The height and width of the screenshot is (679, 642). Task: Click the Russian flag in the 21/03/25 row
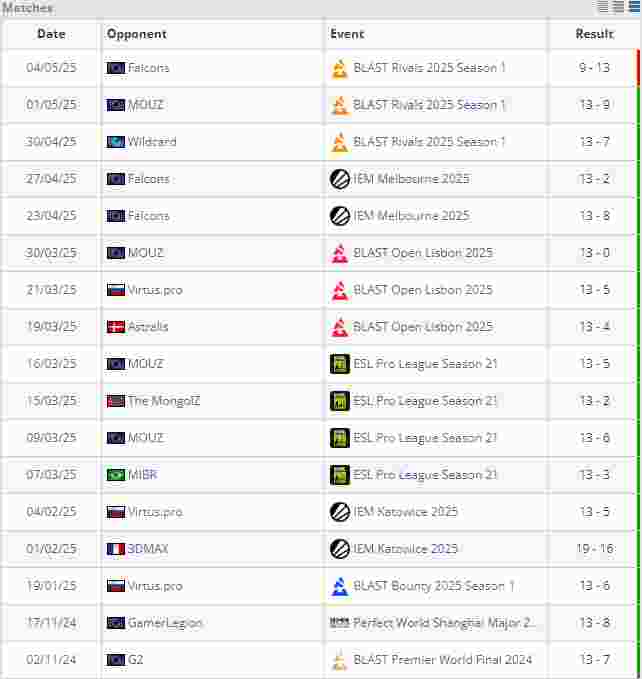(116, 290)
